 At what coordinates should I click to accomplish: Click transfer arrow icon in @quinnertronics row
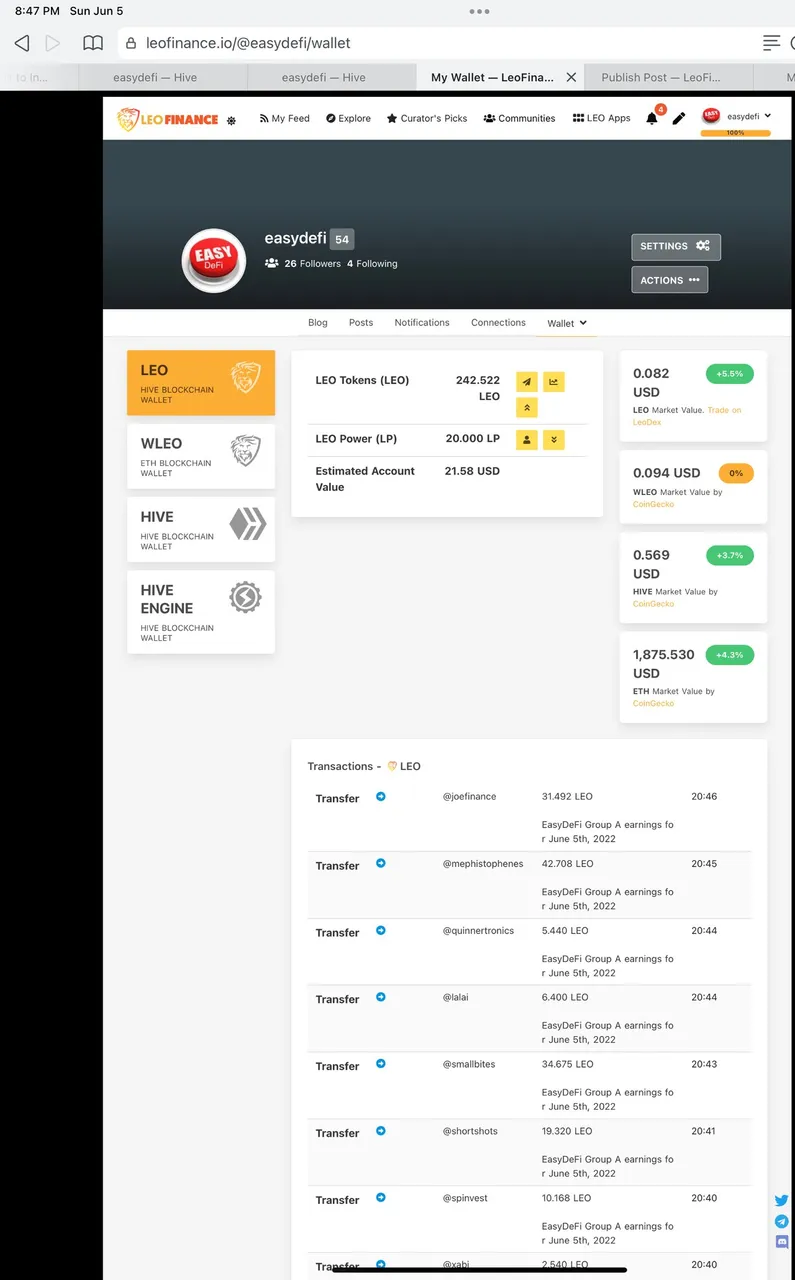pyautogui.click(x=381, y=930)
